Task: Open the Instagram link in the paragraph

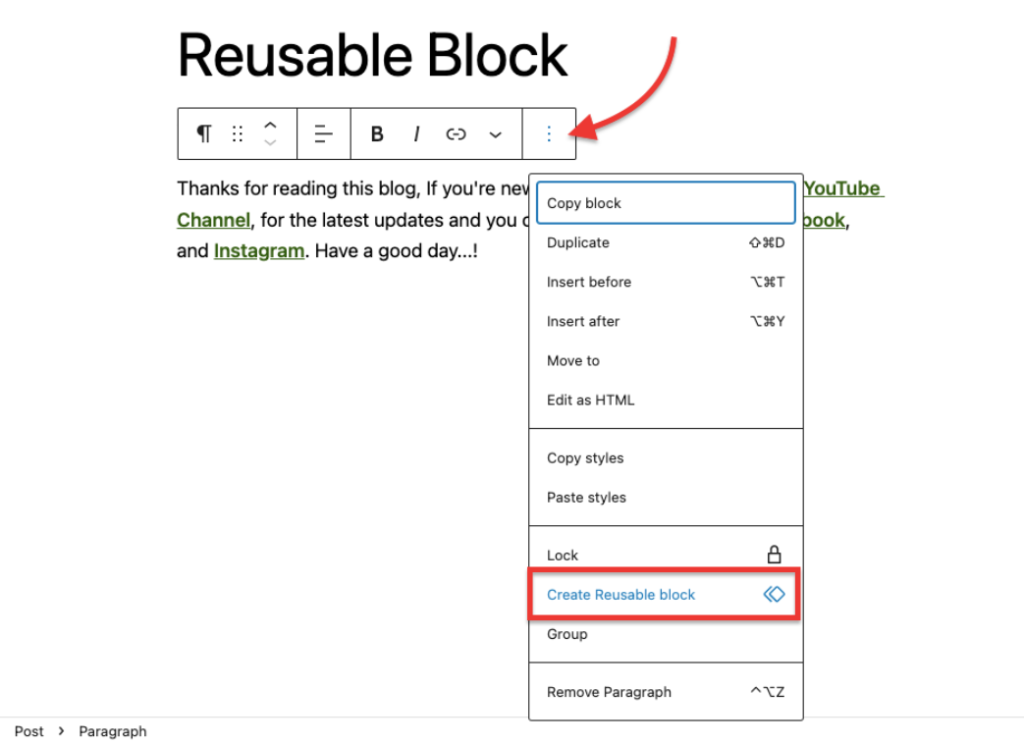Action: 259,251
